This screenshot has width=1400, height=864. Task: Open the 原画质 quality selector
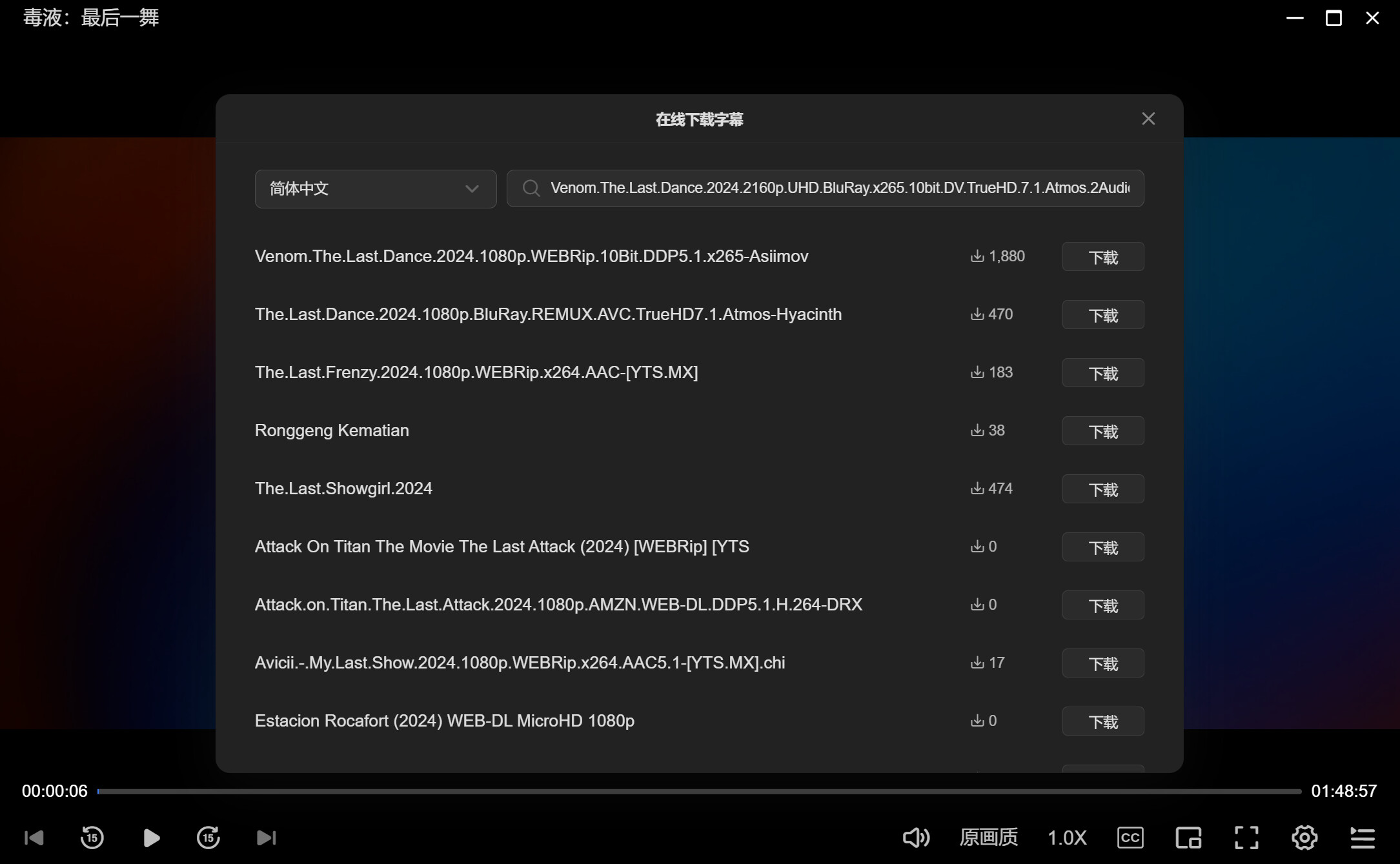tap(988, 838)
